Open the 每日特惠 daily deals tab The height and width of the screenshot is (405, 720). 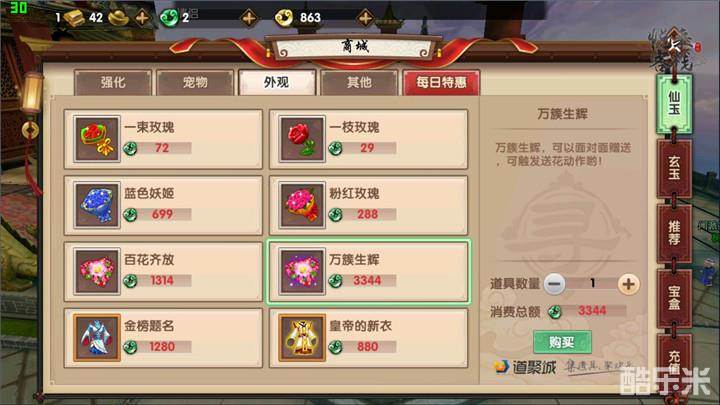point(441,83)
